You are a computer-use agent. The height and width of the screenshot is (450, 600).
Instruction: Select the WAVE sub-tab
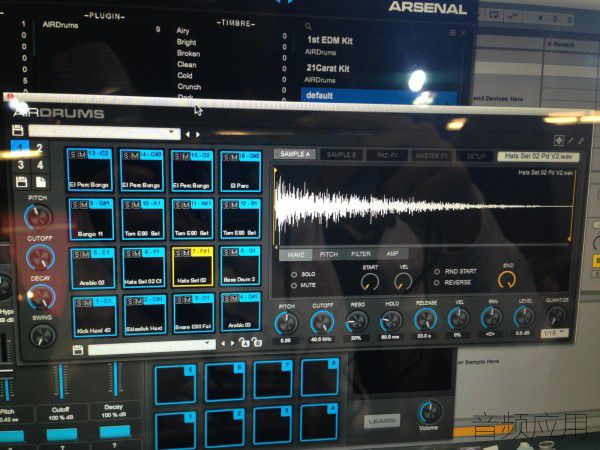click(x=295, y=254)
